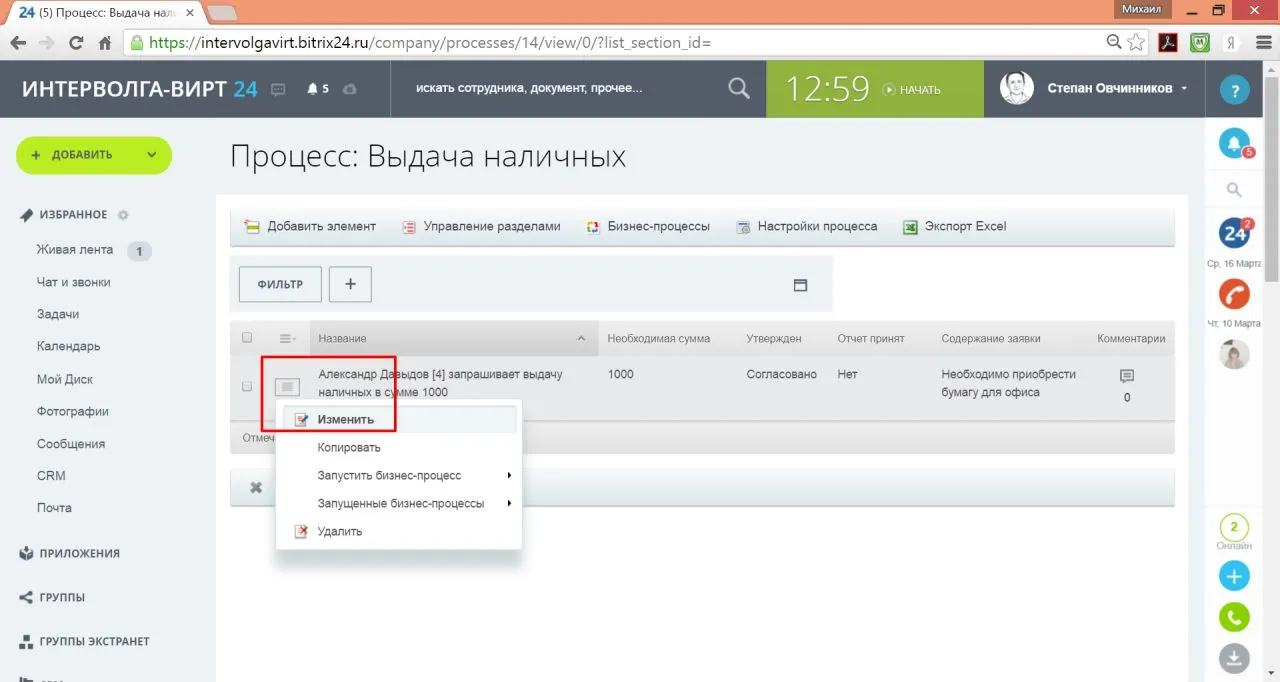Viewport: 1280px width, 682px height.
Task: Click the orange missed call icon
Action: [1234, 293]
